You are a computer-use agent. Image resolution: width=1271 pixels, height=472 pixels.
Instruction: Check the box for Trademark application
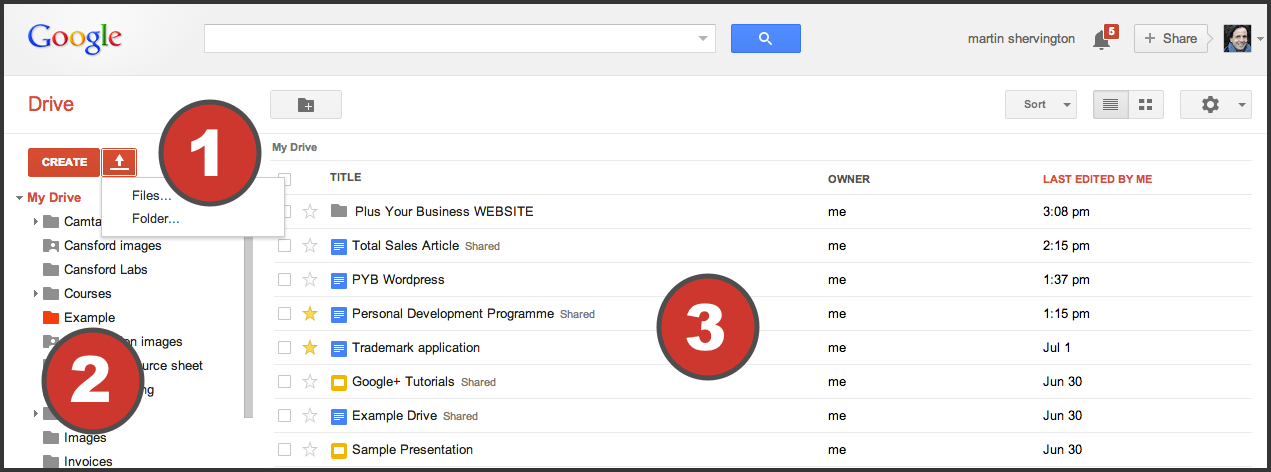coord(285,347)
